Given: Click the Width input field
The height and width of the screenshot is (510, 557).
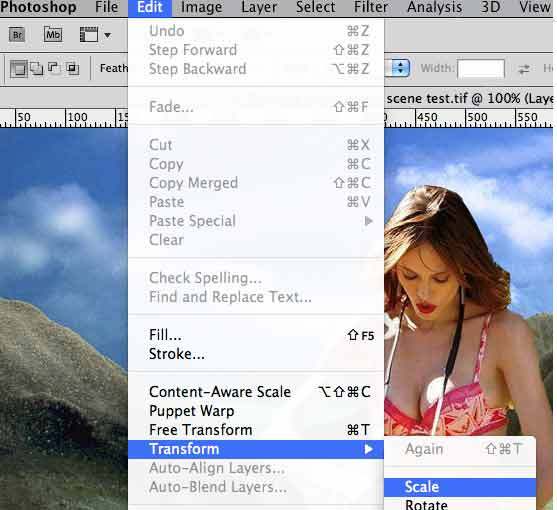Looking at the screenshot, I should point(481,69).
